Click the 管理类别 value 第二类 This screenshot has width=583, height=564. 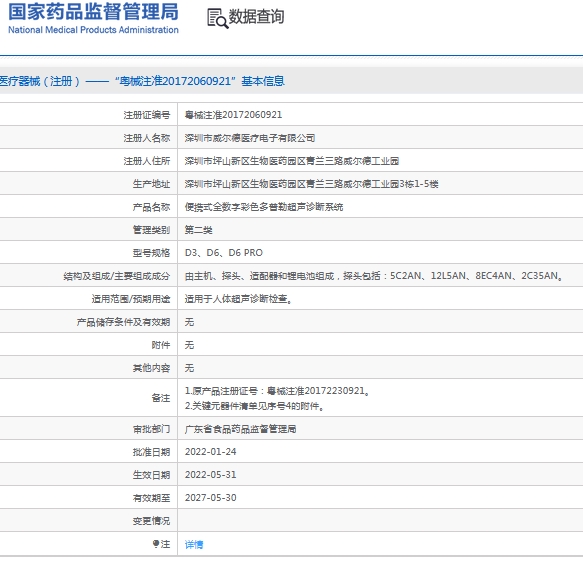click(x=199, y=230)
